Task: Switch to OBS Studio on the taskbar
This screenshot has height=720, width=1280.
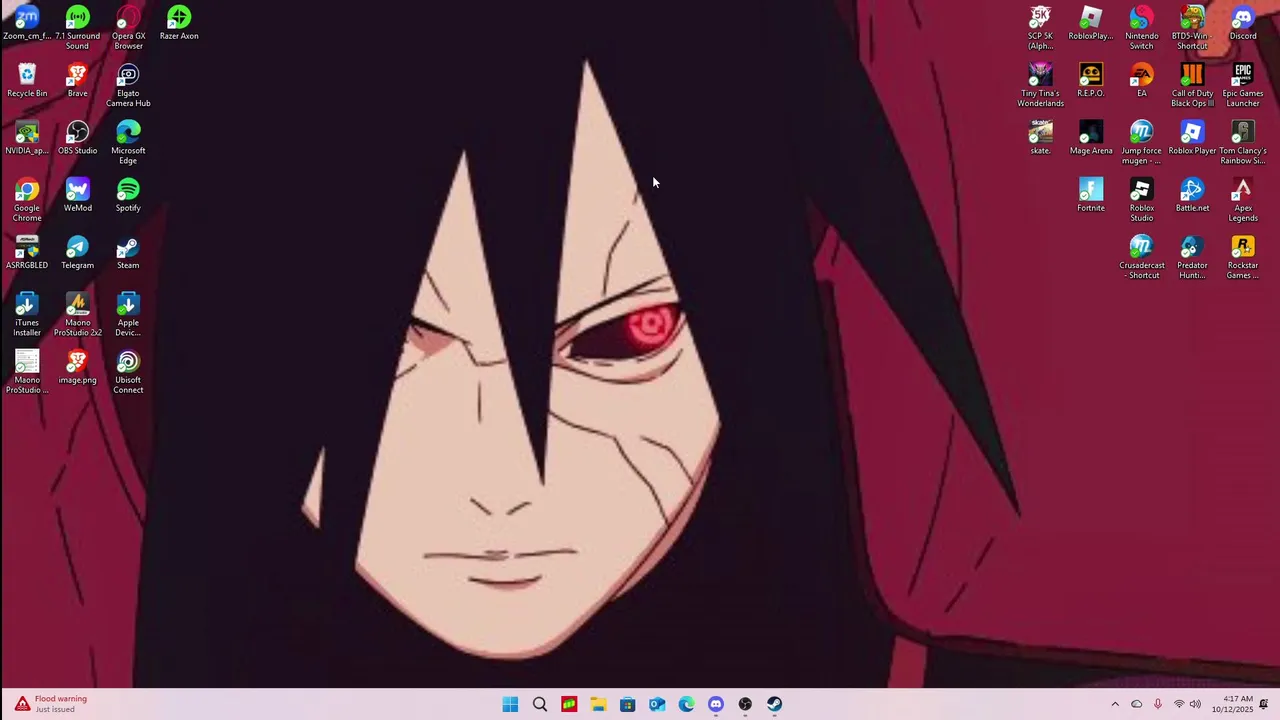Action: [745, 704]
